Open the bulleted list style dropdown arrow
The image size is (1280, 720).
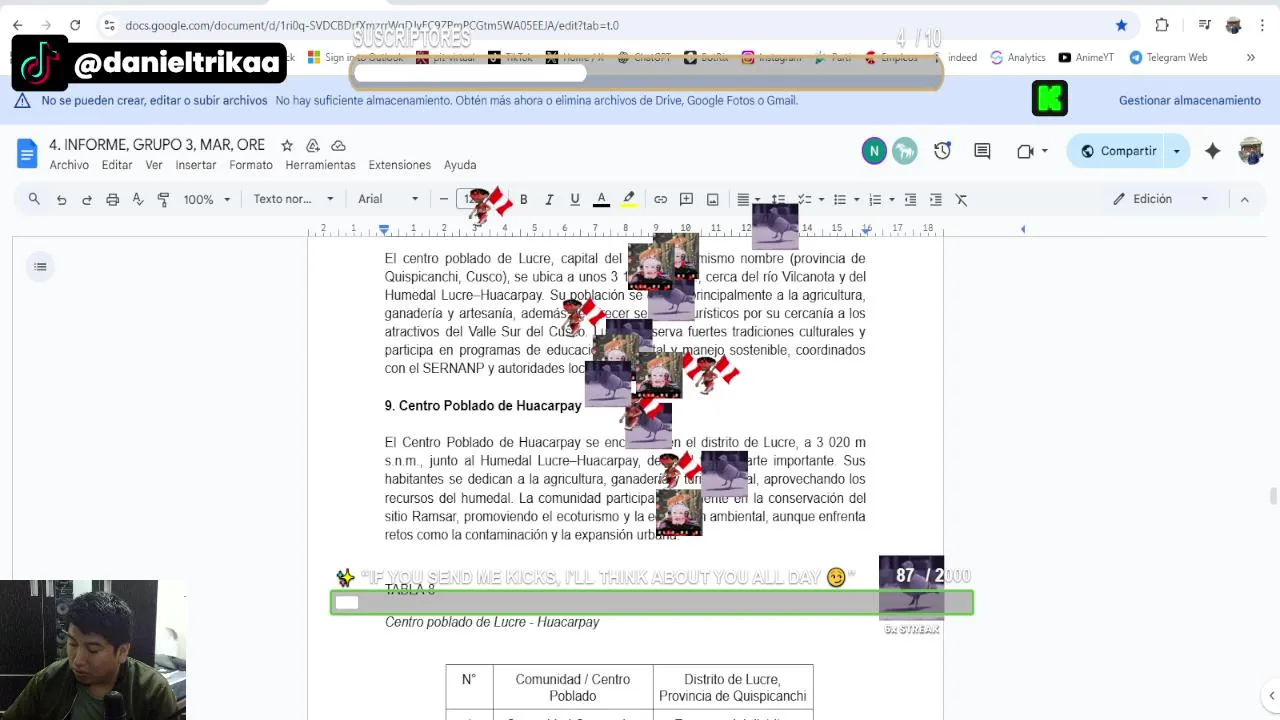[x=856, y=199]
